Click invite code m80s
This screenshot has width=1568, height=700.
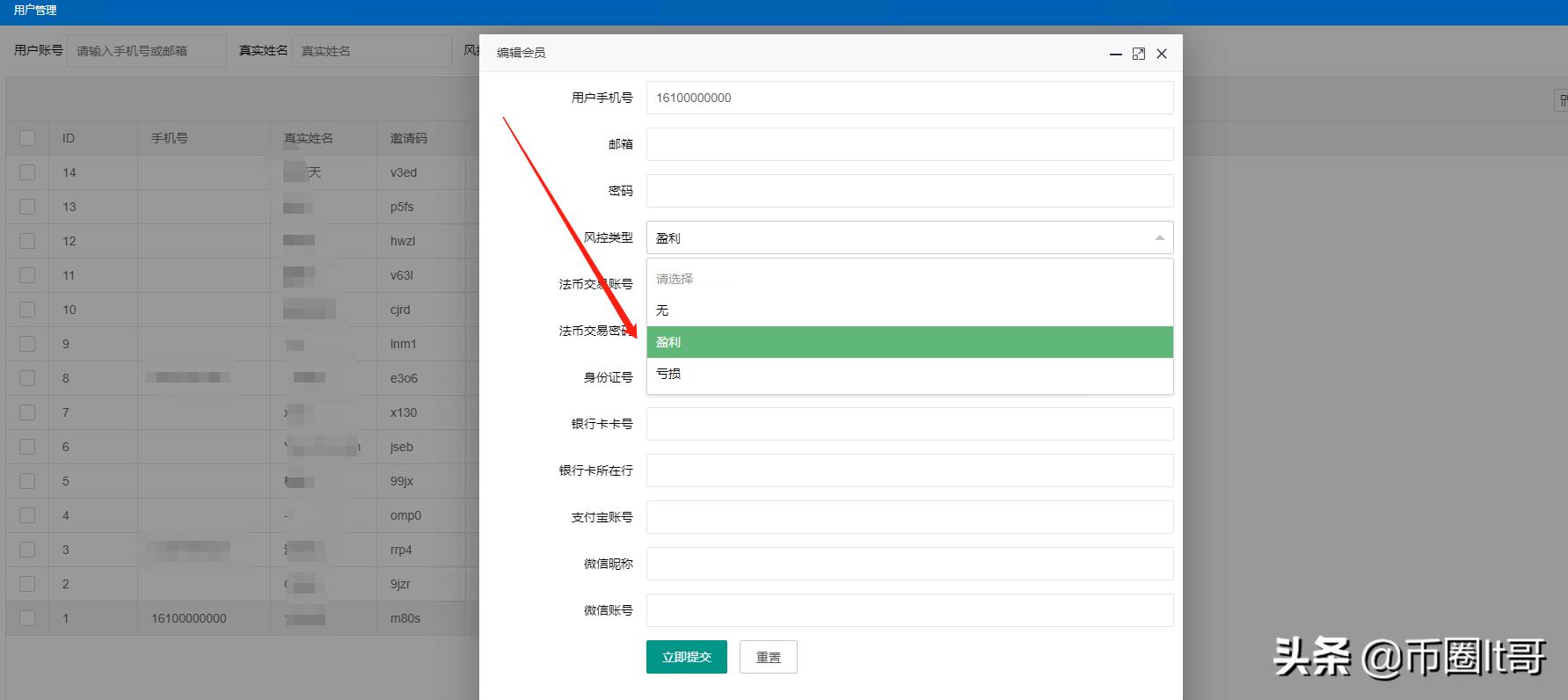[405, 618]
